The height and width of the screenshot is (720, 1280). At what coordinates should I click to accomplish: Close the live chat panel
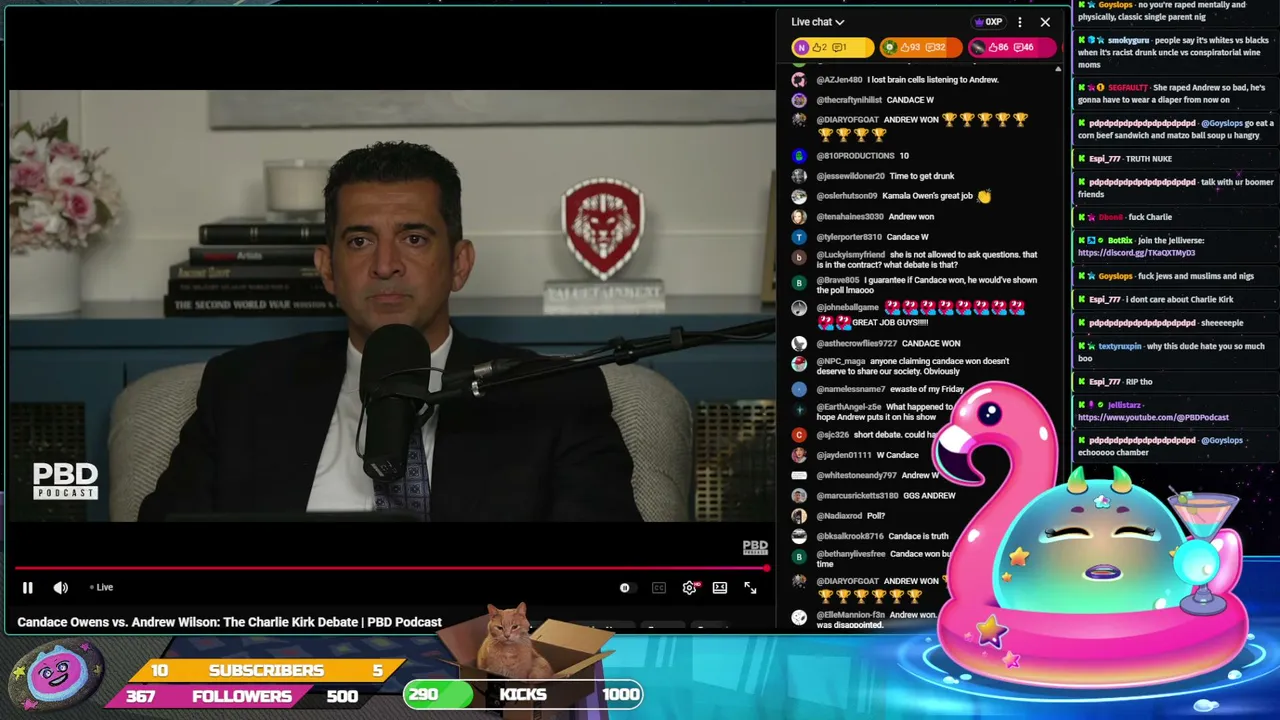click(1045, 22)
